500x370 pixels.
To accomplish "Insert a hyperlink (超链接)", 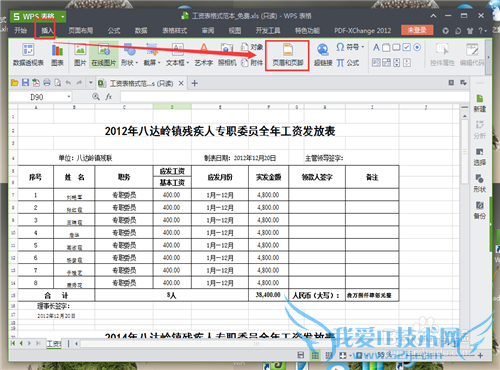I will point(323,55).
